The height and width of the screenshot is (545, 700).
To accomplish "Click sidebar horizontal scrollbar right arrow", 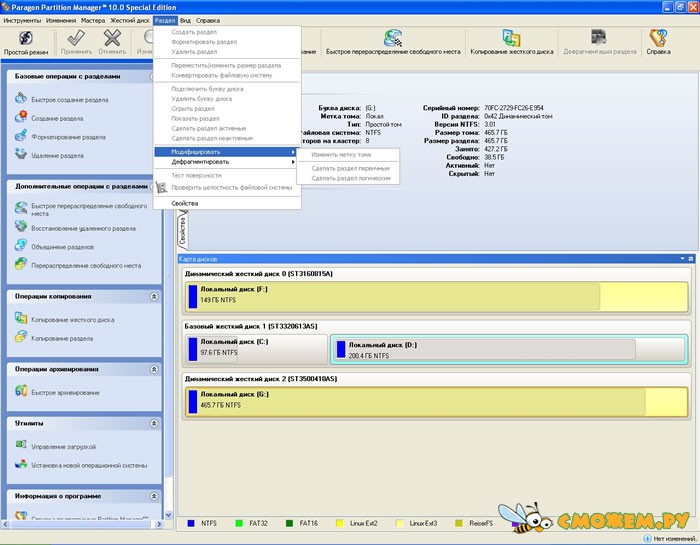I will pyautogui.click(x=159, y=524).
